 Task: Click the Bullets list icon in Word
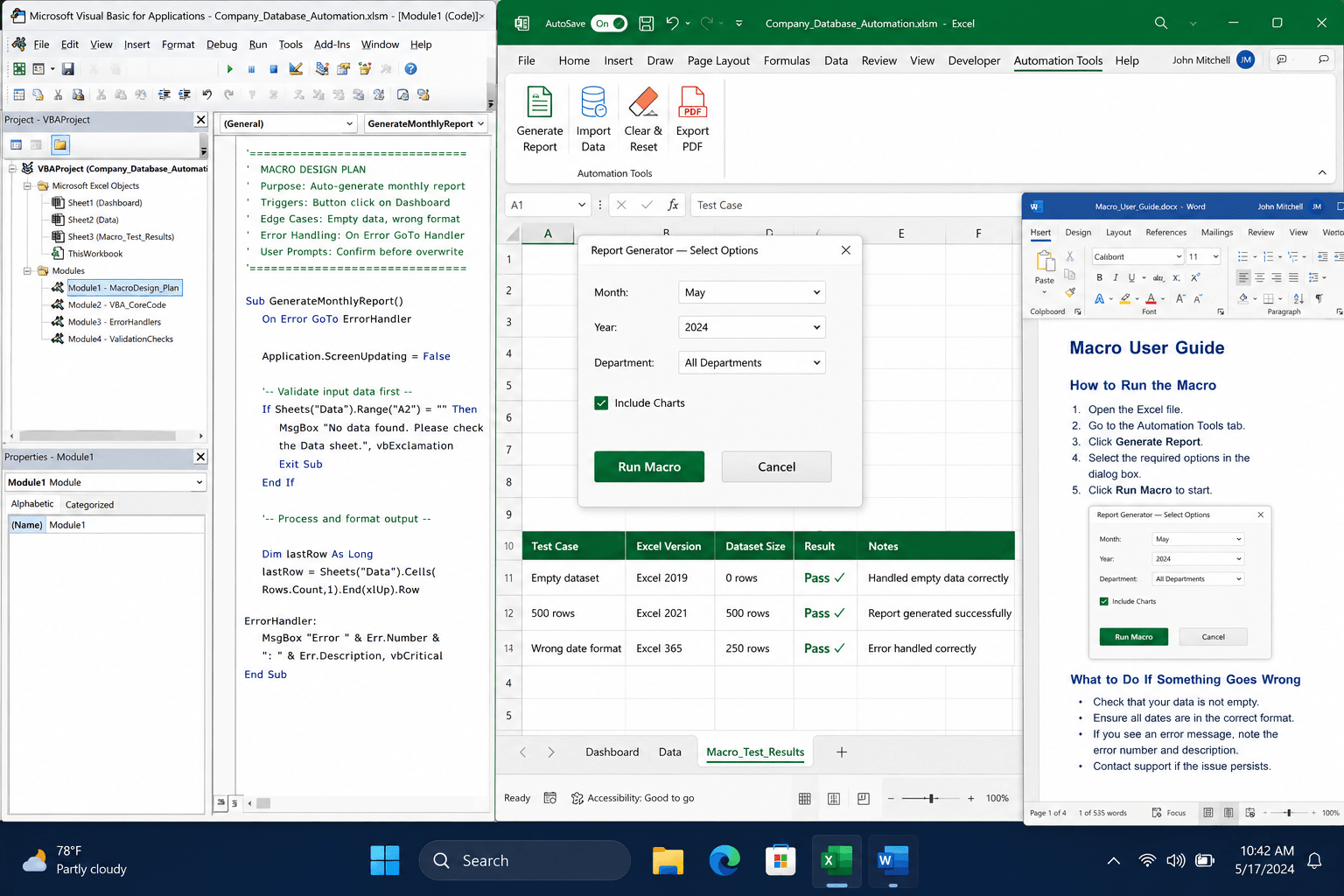1242,256
